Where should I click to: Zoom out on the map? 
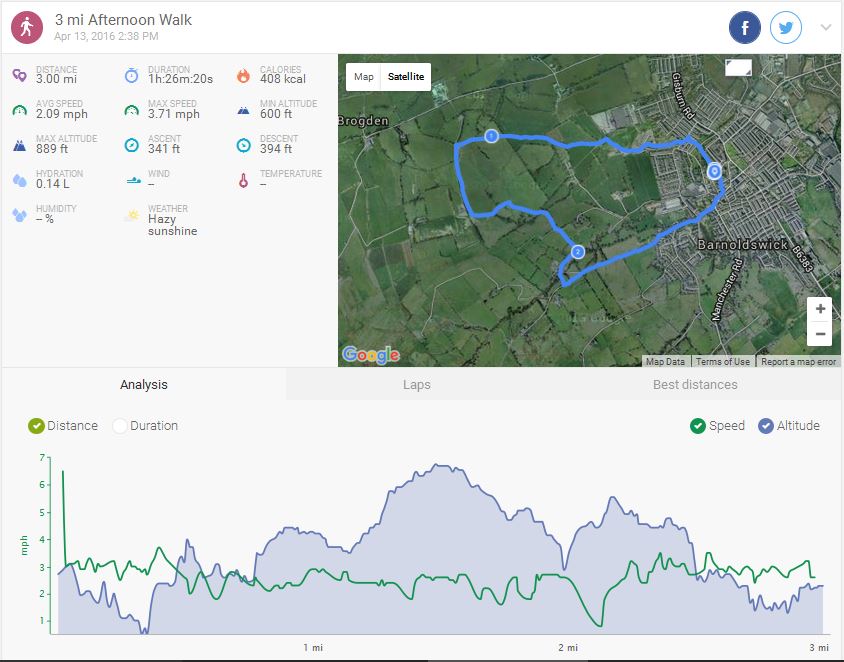820,334
